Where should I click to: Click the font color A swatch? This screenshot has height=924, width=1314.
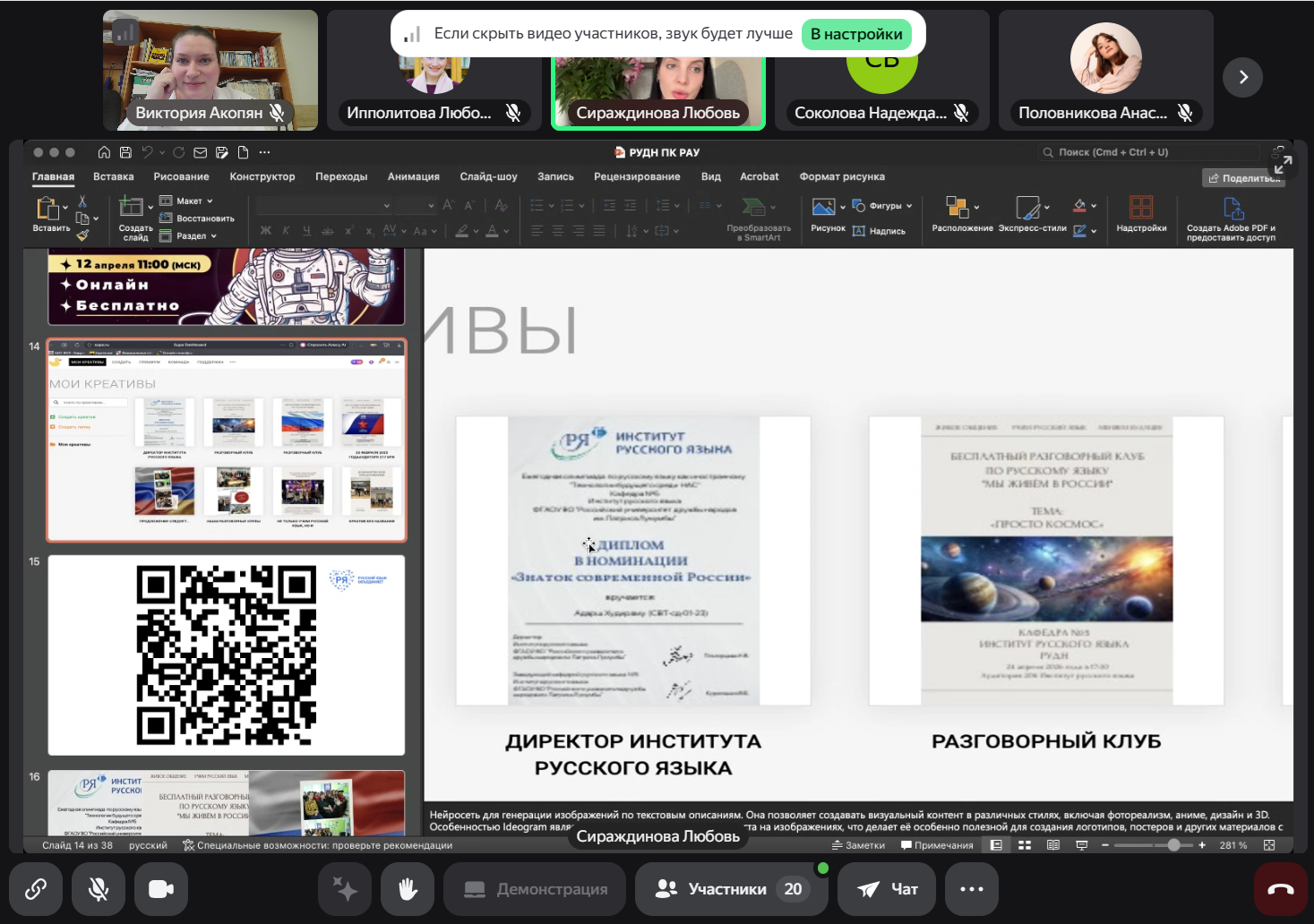pos(492,231)
